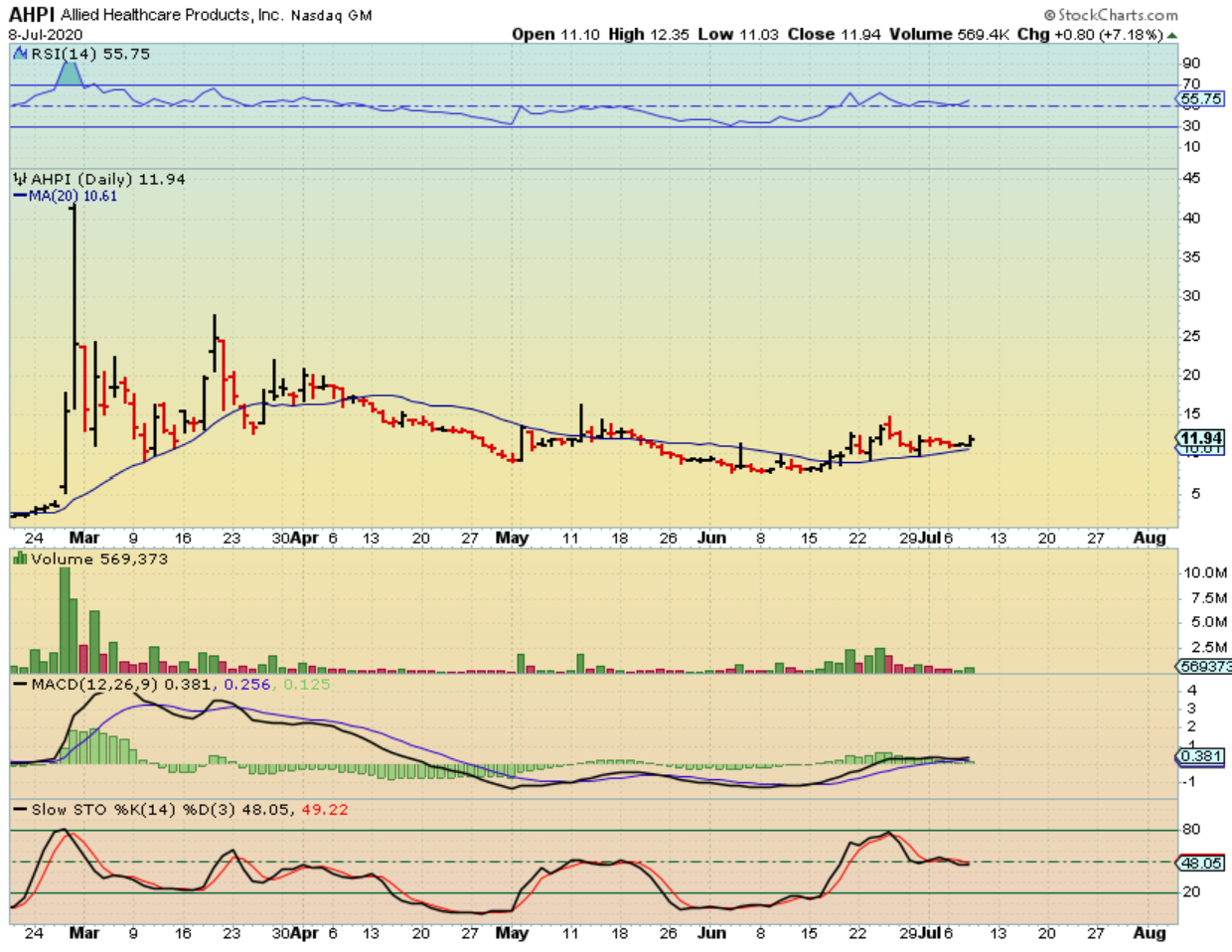1232x952 pixels.
Task: Click the 90 level on the RSI axis
Action: tap(1191, 64)
